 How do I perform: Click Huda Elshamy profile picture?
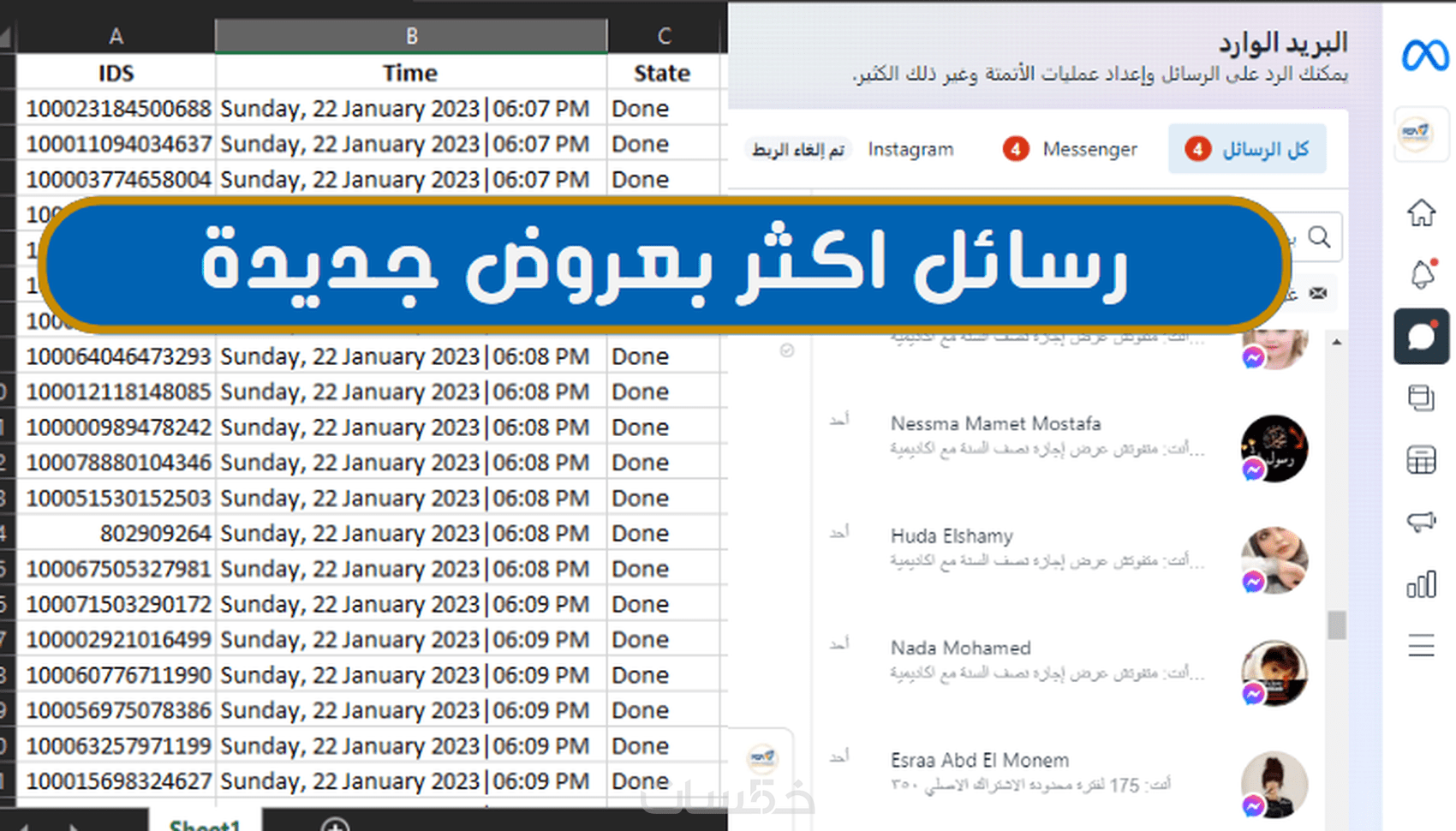[x=1274, y=560]
